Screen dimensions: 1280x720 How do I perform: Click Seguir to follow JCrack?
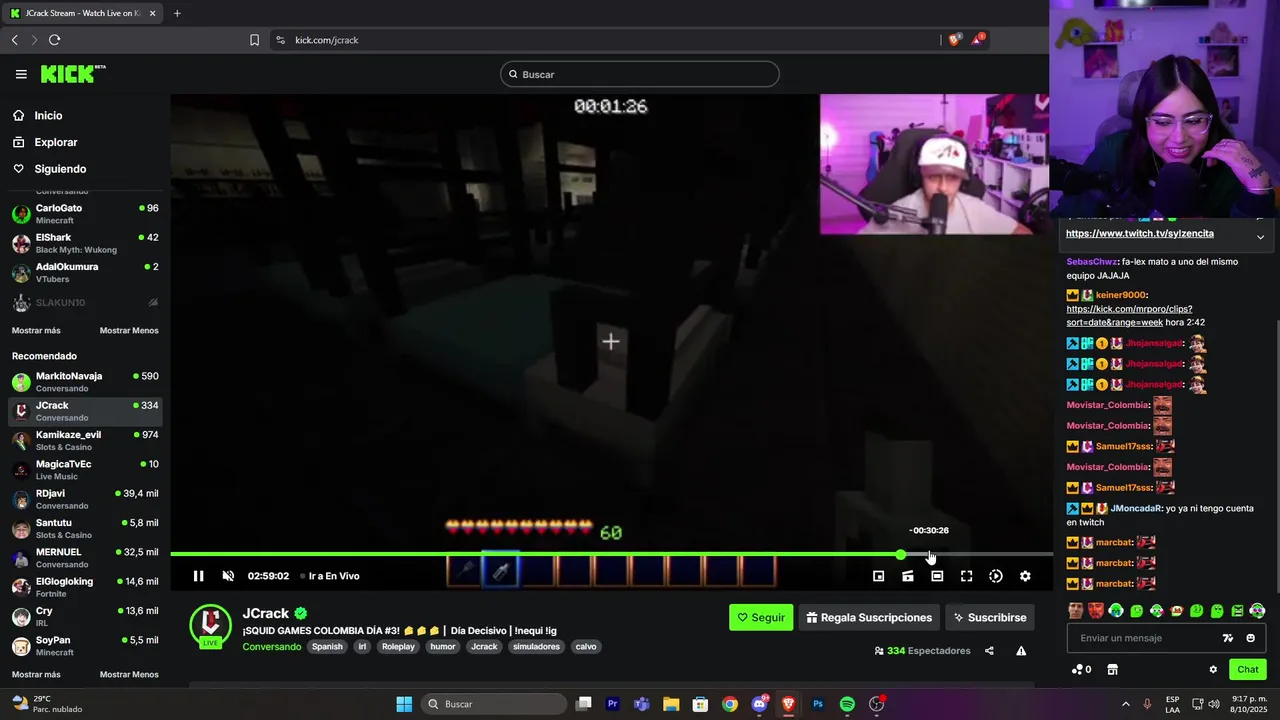761,618
